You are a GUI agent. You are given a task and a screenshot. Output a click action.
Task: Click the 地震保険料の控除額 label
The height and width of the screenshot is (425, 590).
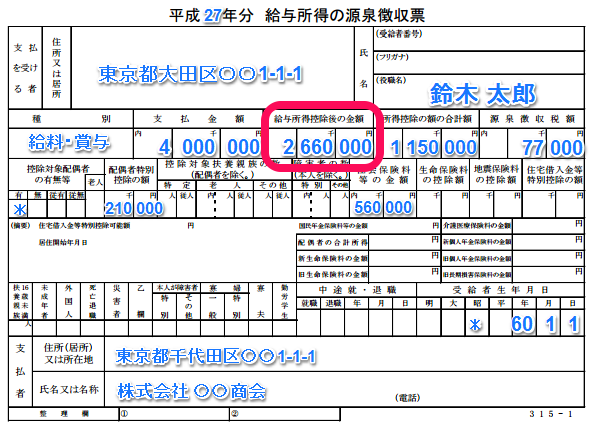[496, 175]
